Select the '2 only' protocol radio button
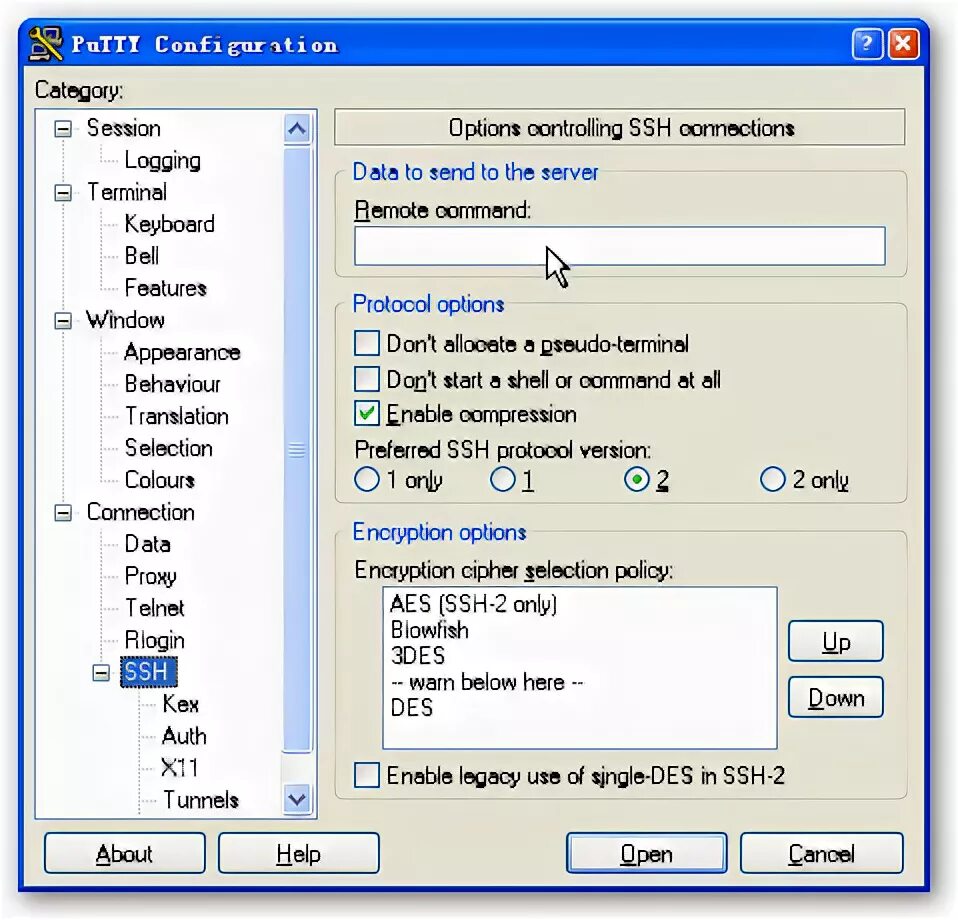The height and width of the screenshot is (920, 958). point(772,480)
